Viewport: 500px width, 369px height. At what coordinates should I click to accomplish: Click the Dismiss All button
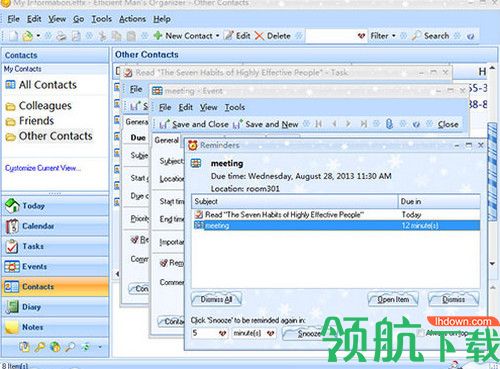pos(216,299)
